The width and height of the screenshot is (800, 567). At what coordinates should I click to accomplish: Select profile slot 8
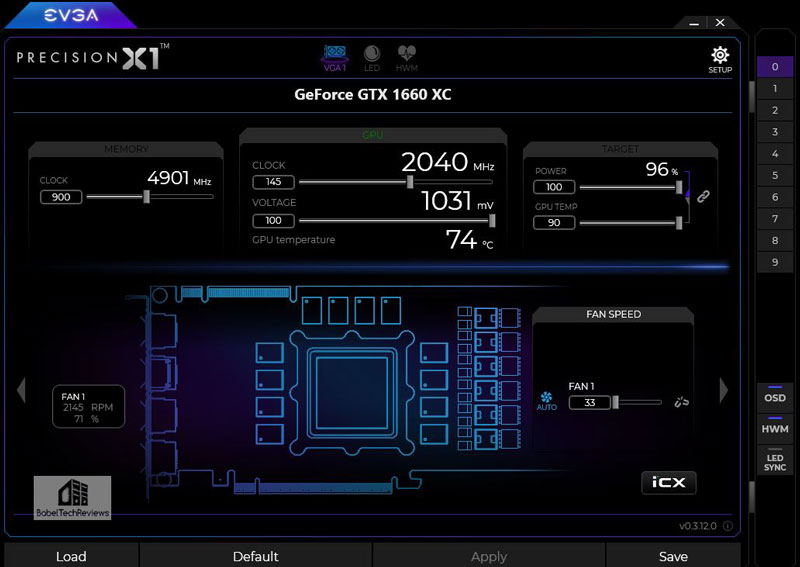(x=774, y=240)
